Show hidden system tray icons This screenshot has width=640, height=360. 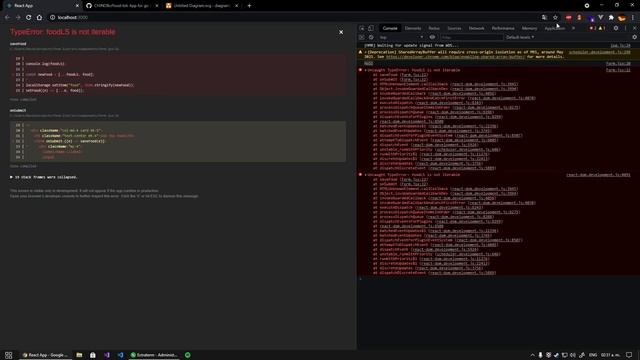[x=532, y=355]
